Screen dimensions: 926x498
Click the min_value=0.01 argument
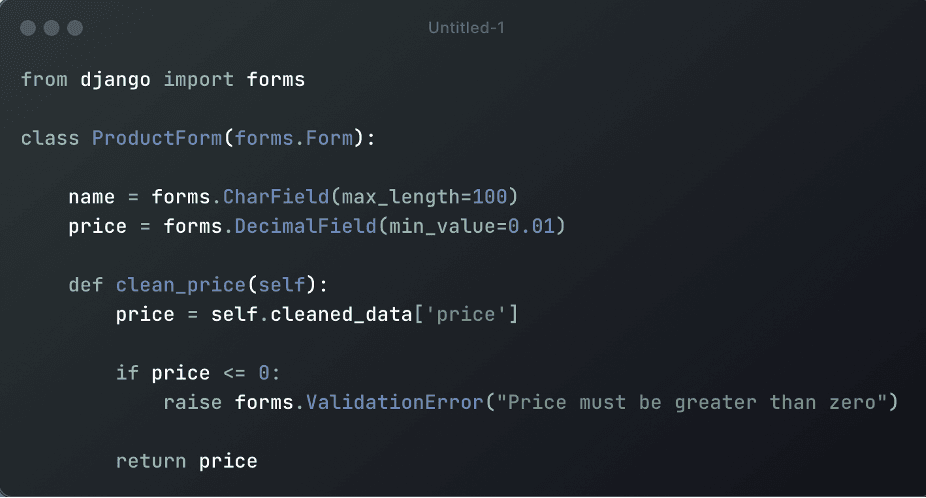point(472,226)
